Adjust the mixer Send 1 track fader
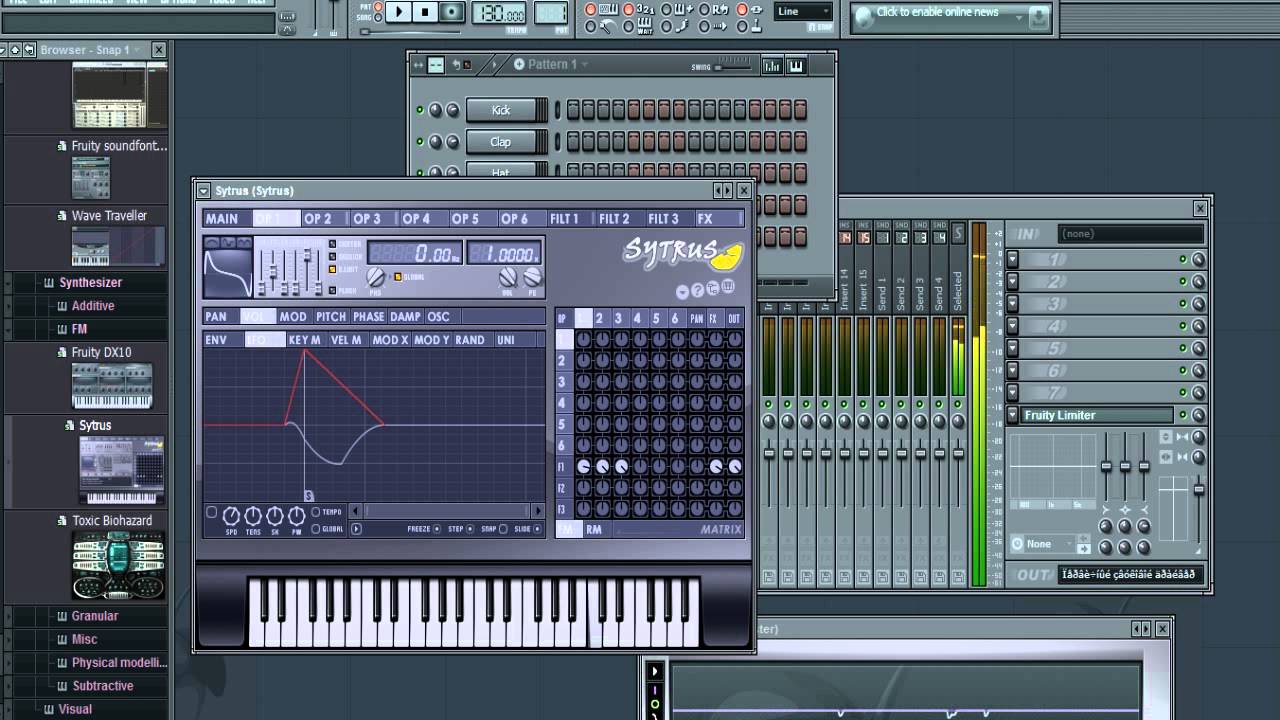 click(x=882, y=455)
